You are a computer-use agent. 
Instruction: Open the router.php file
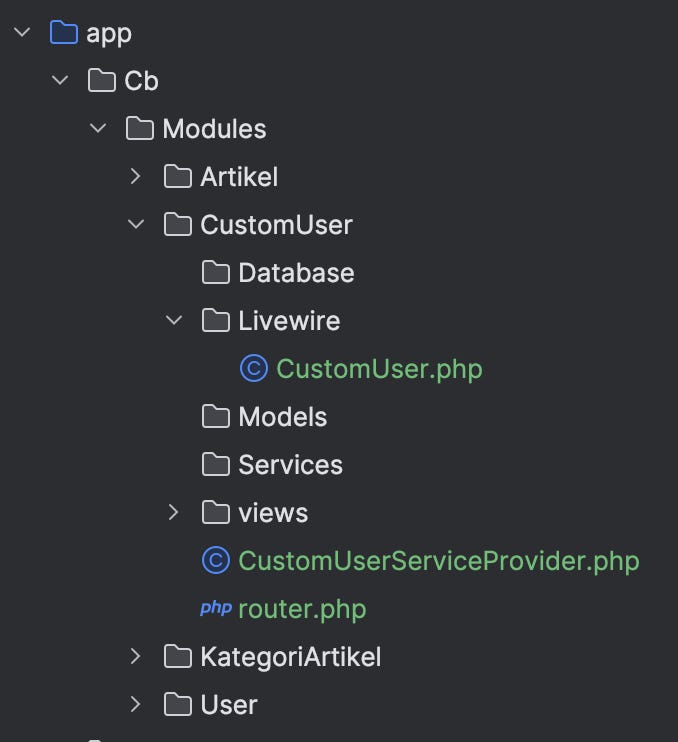click(302, 609)
